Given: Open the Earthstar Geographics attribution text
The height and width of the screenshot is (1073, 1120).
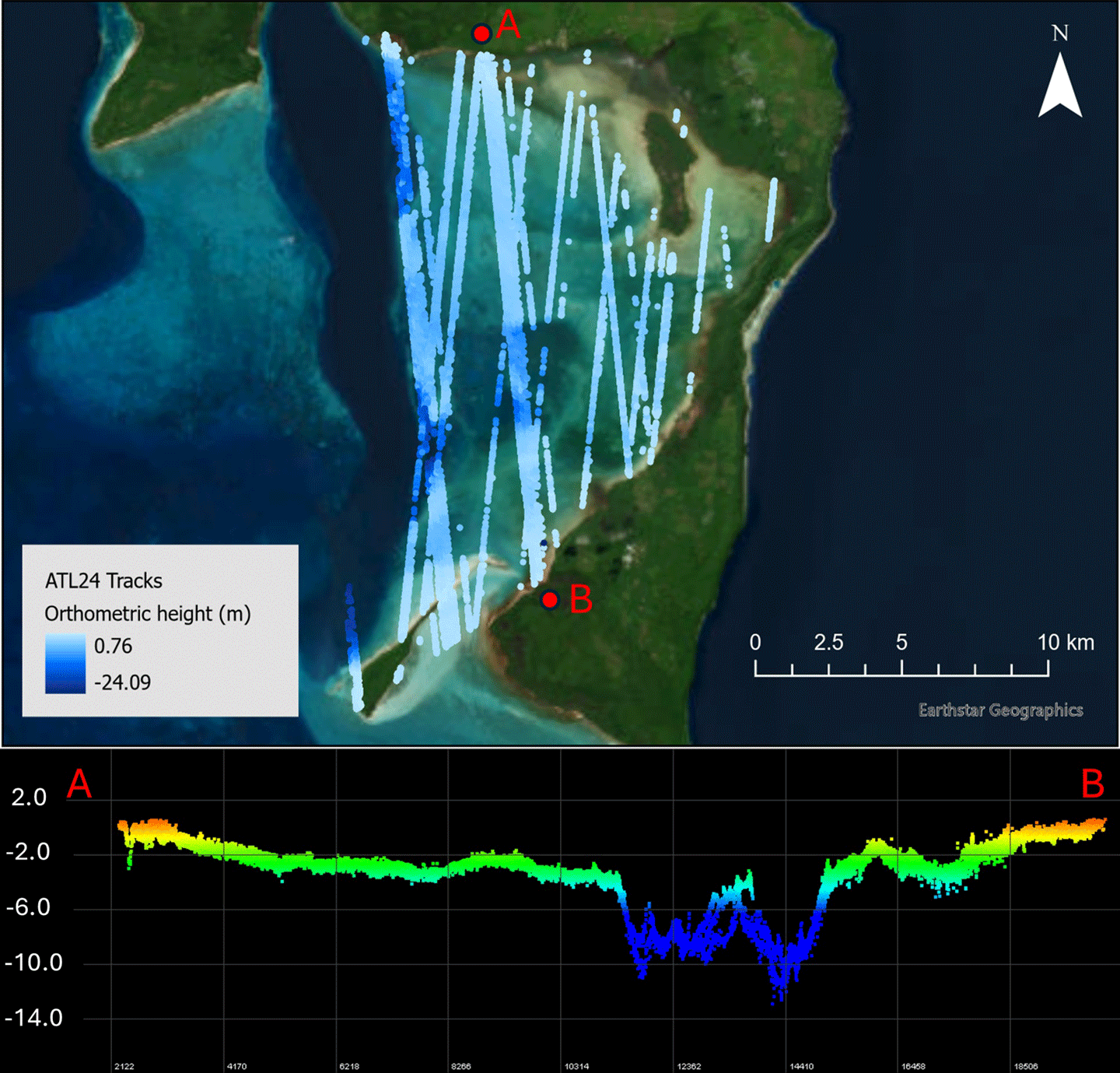Looking at the screenshot, I should (x=1000, y=710).
